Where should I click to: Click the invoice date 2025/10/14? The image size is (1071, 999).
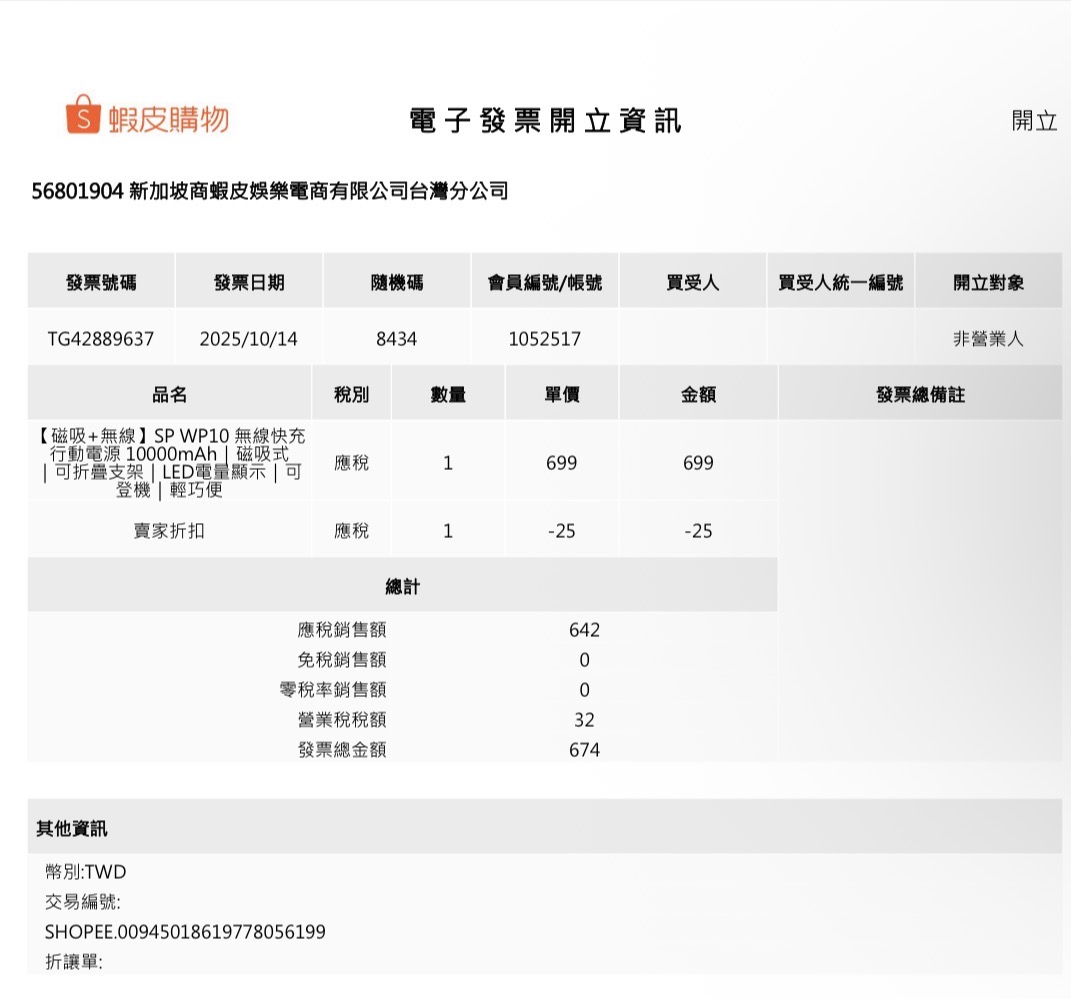pyautogui.click(x=249, y=339)
